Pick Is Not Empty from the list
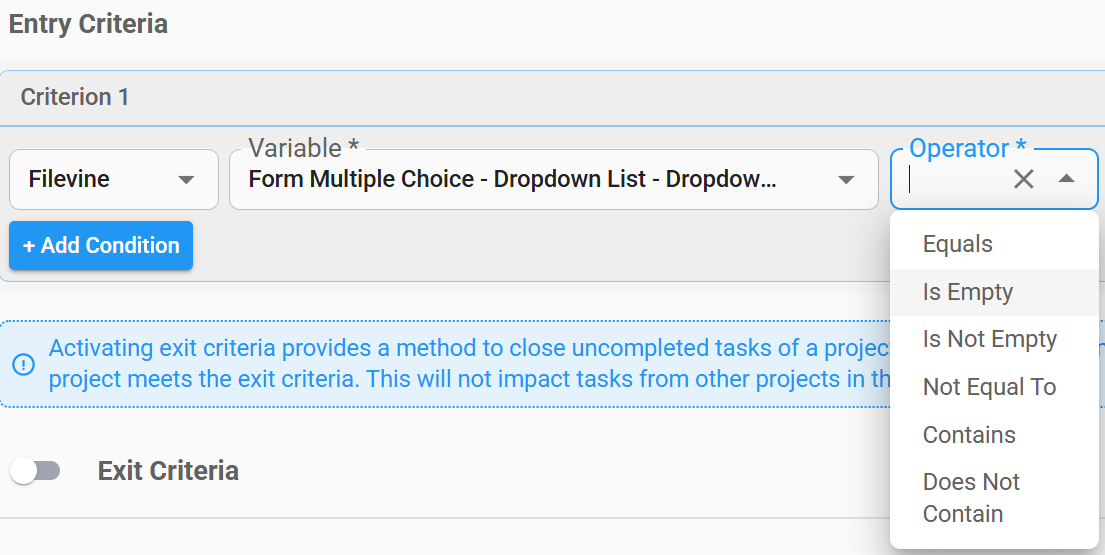 click(x=989, y=339)
